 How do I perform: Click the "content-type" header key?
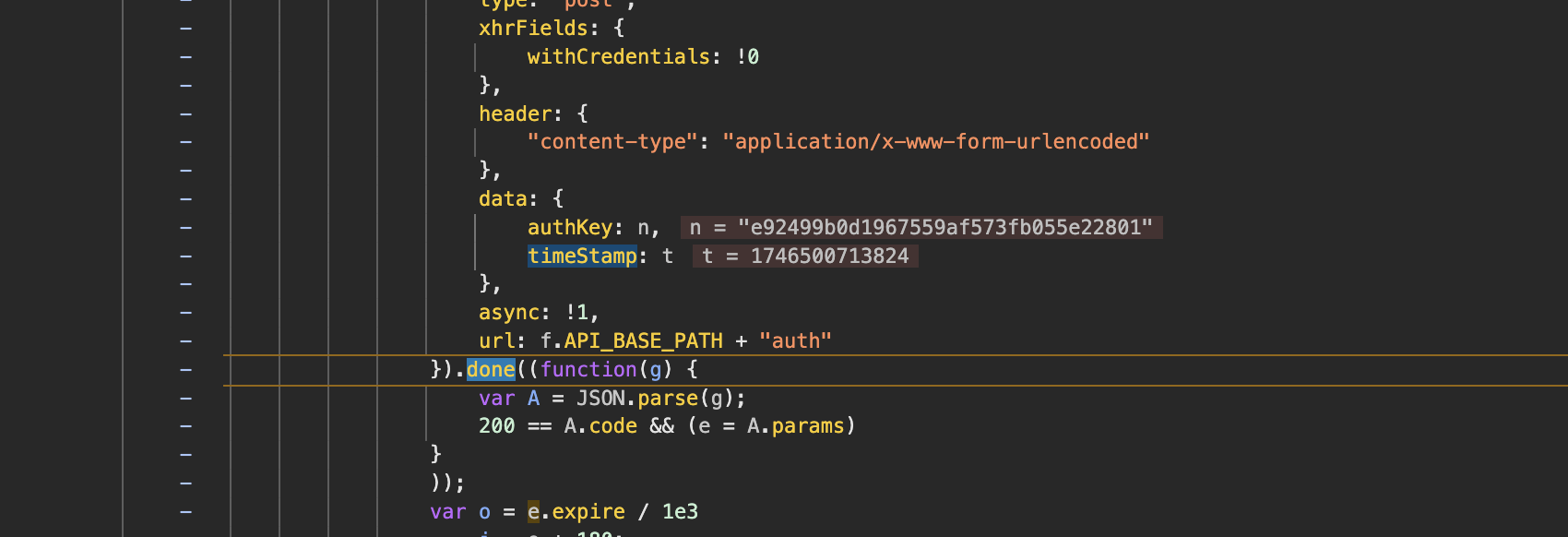coord(612,142)
